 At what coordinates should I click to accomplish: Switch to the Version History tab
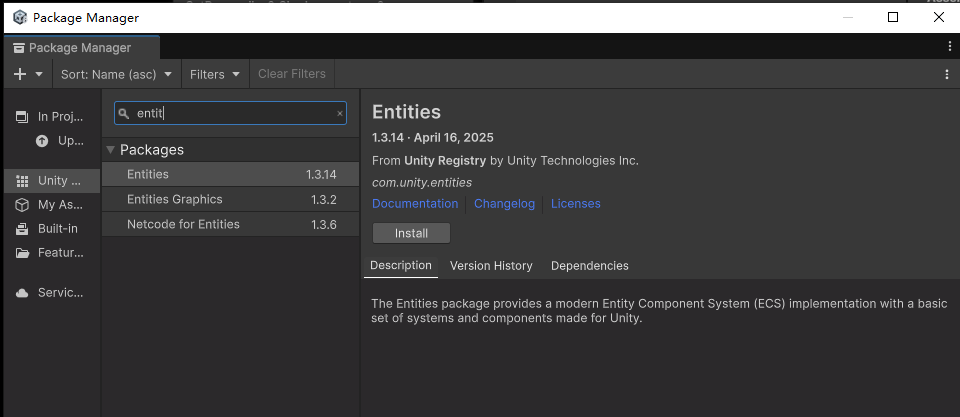click(491, 266)
